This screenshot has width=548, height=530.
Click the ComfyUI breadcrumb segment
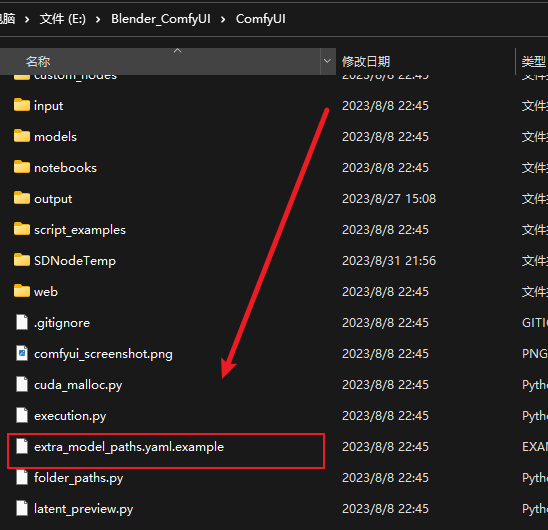tap(261, 19)
